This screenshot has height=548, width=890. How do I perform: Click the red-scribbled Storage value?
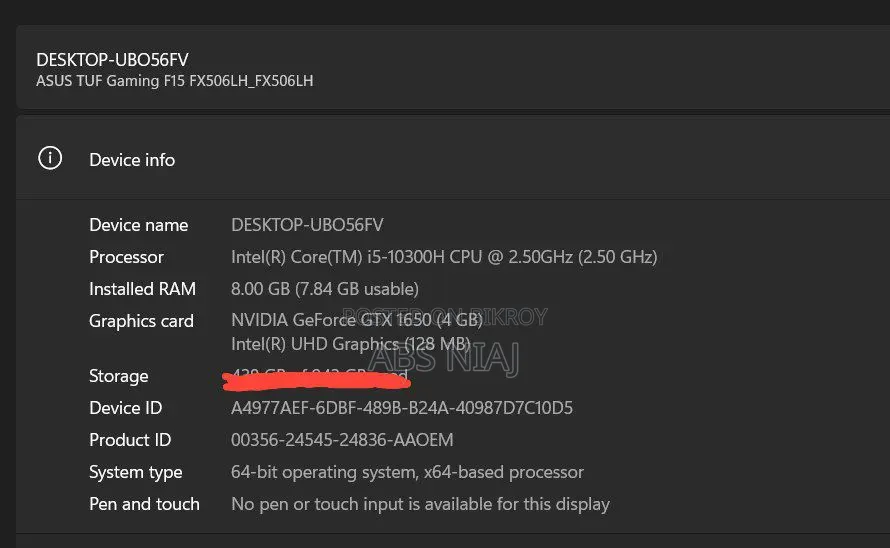coord(317,379)
